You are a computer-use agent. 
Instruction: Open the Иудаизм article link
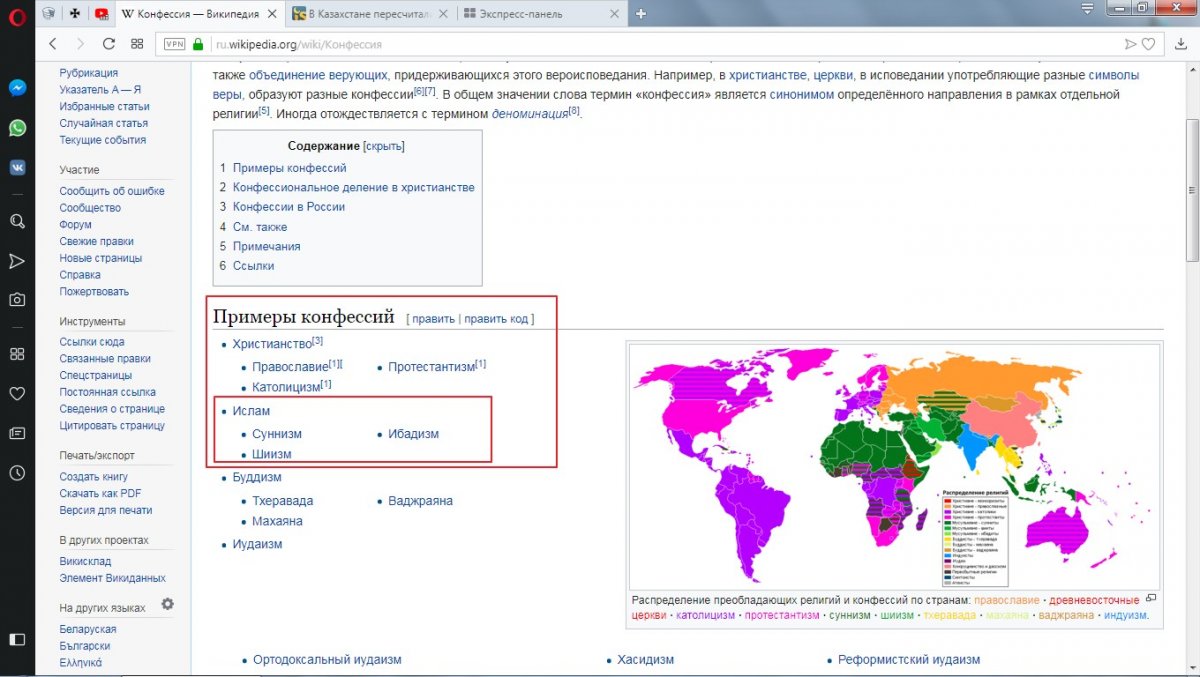tap(258, 544)
